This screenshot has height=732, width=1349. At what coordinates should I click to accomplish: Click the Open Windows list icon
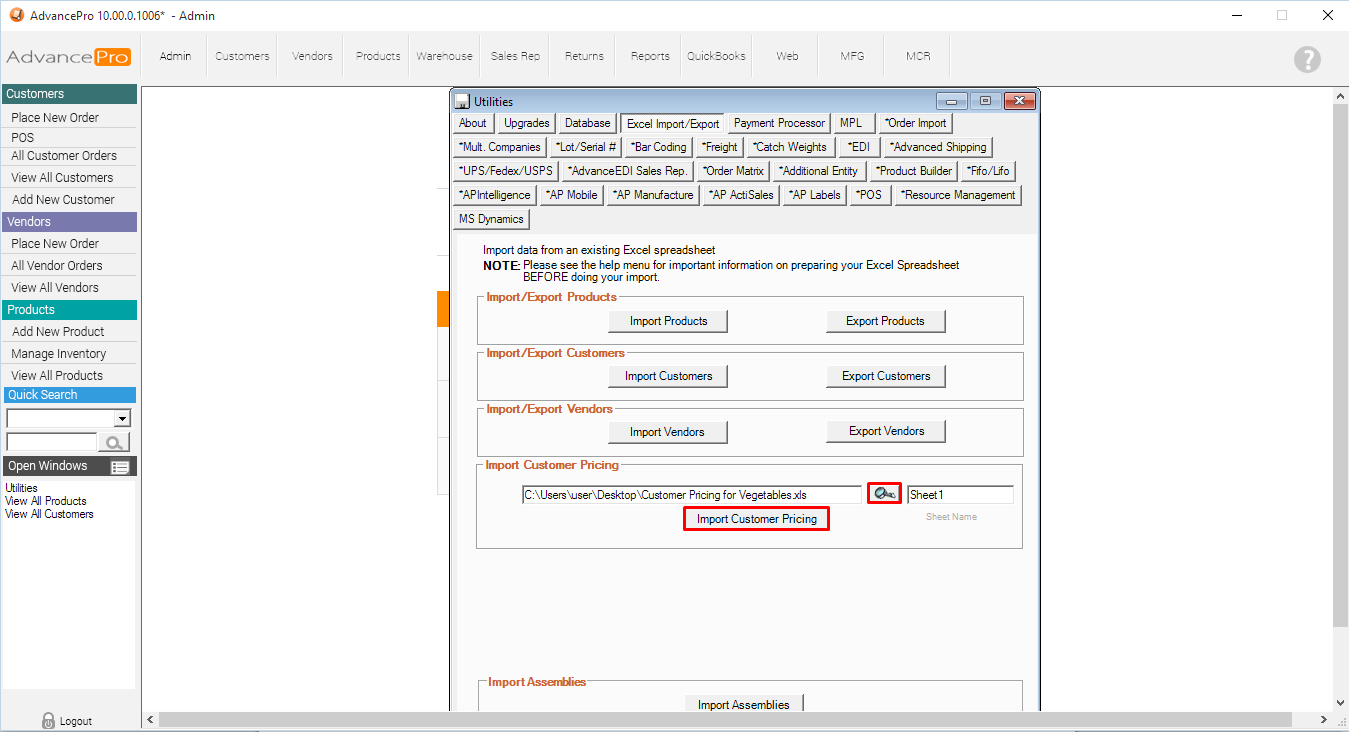(x=120, y=467)
